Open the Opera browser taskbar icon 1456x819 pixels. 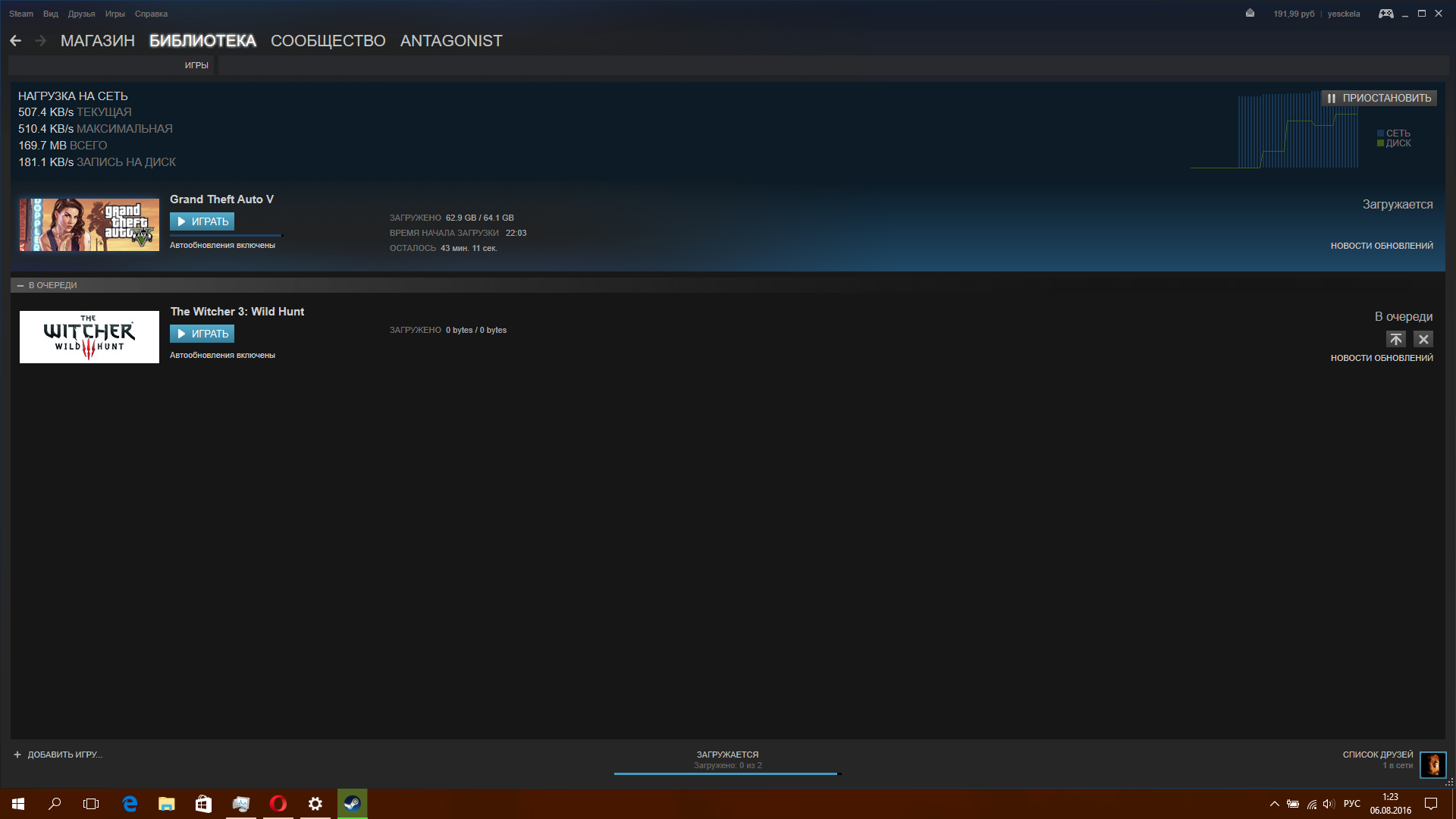(x=278, y=804)
